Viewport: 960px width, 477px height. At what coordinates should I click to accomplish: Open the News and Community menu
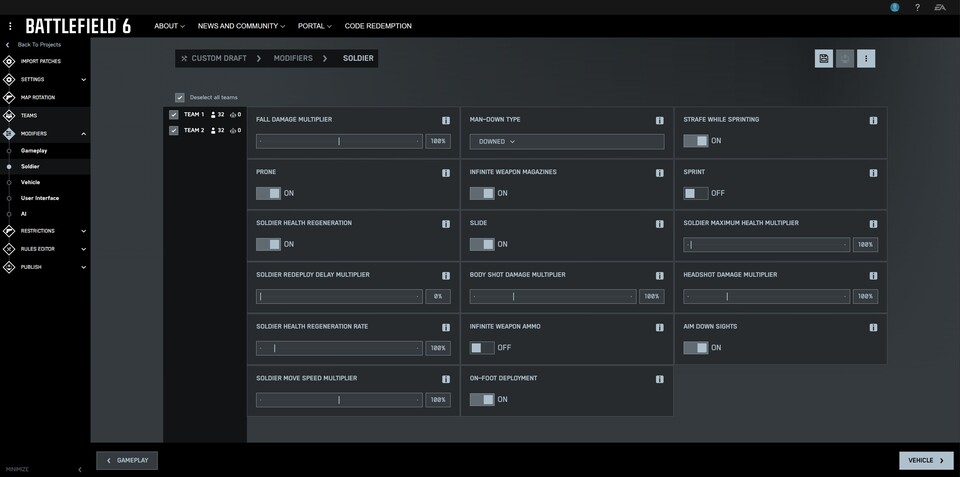point(241,26)
